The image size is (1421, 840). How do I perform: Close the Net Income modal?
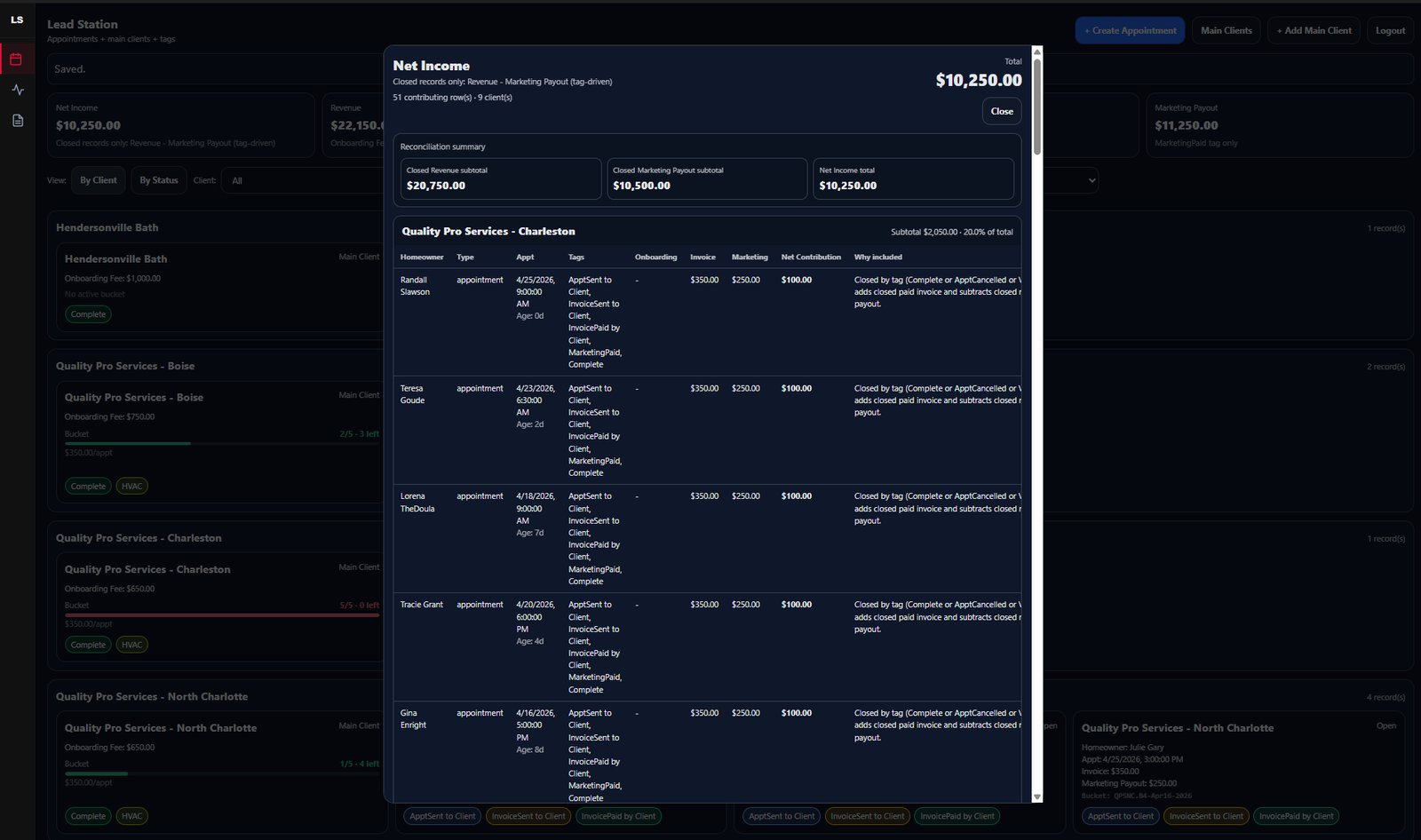pos(1002,111)
